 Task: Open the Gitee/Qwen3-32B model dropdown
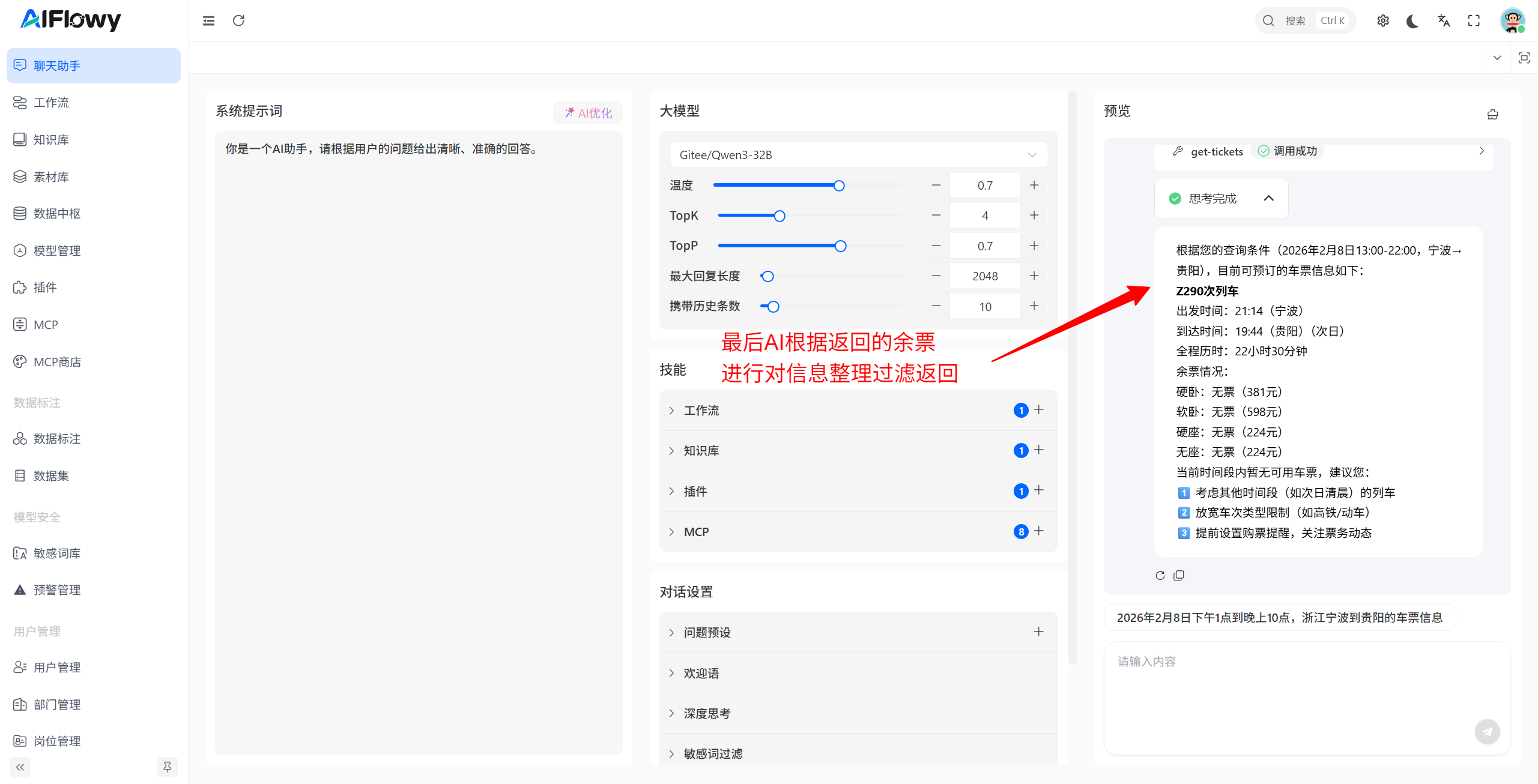click(858, 155)
